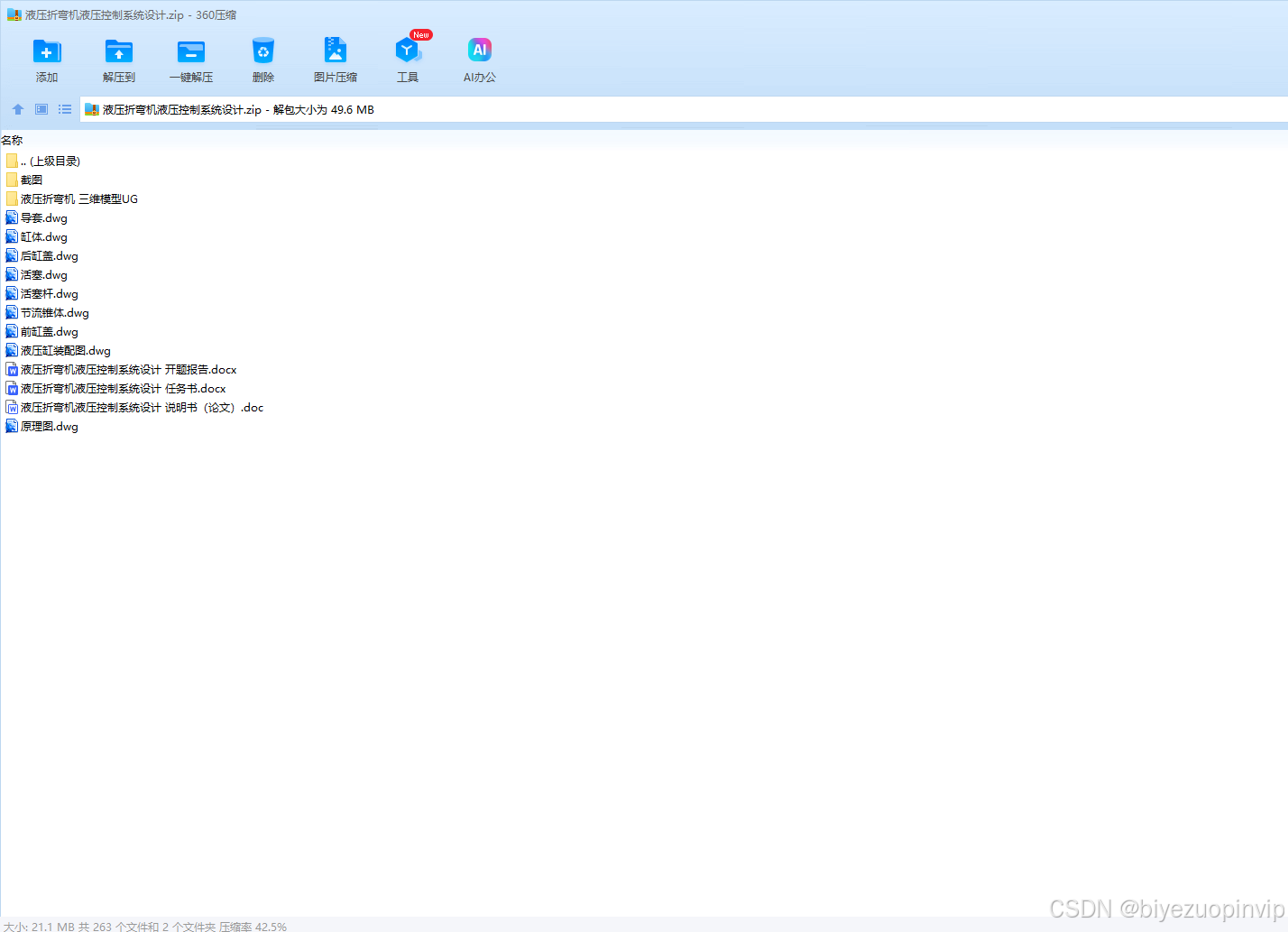Image resolution: width=1288 pixels, height=932 pixels.
Task: Click the Word icon of 任务书.docx
Action: (12, 388)
